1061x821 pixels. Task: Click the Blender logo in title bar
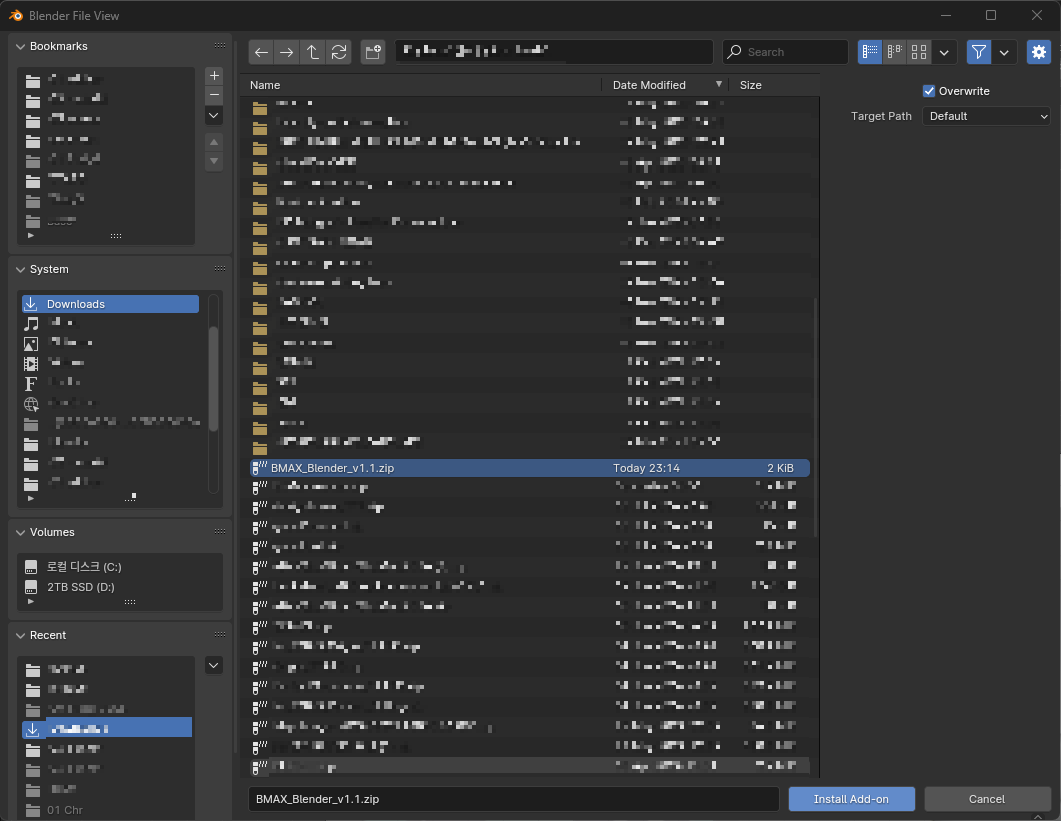point(16,15)
